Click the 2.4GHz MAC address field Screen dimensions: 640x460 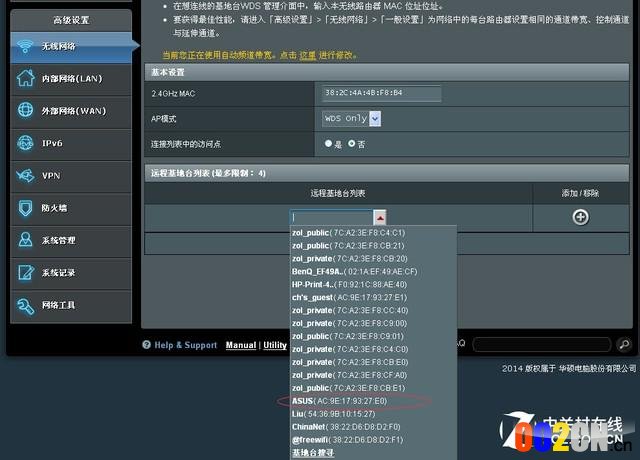(381, 93)
